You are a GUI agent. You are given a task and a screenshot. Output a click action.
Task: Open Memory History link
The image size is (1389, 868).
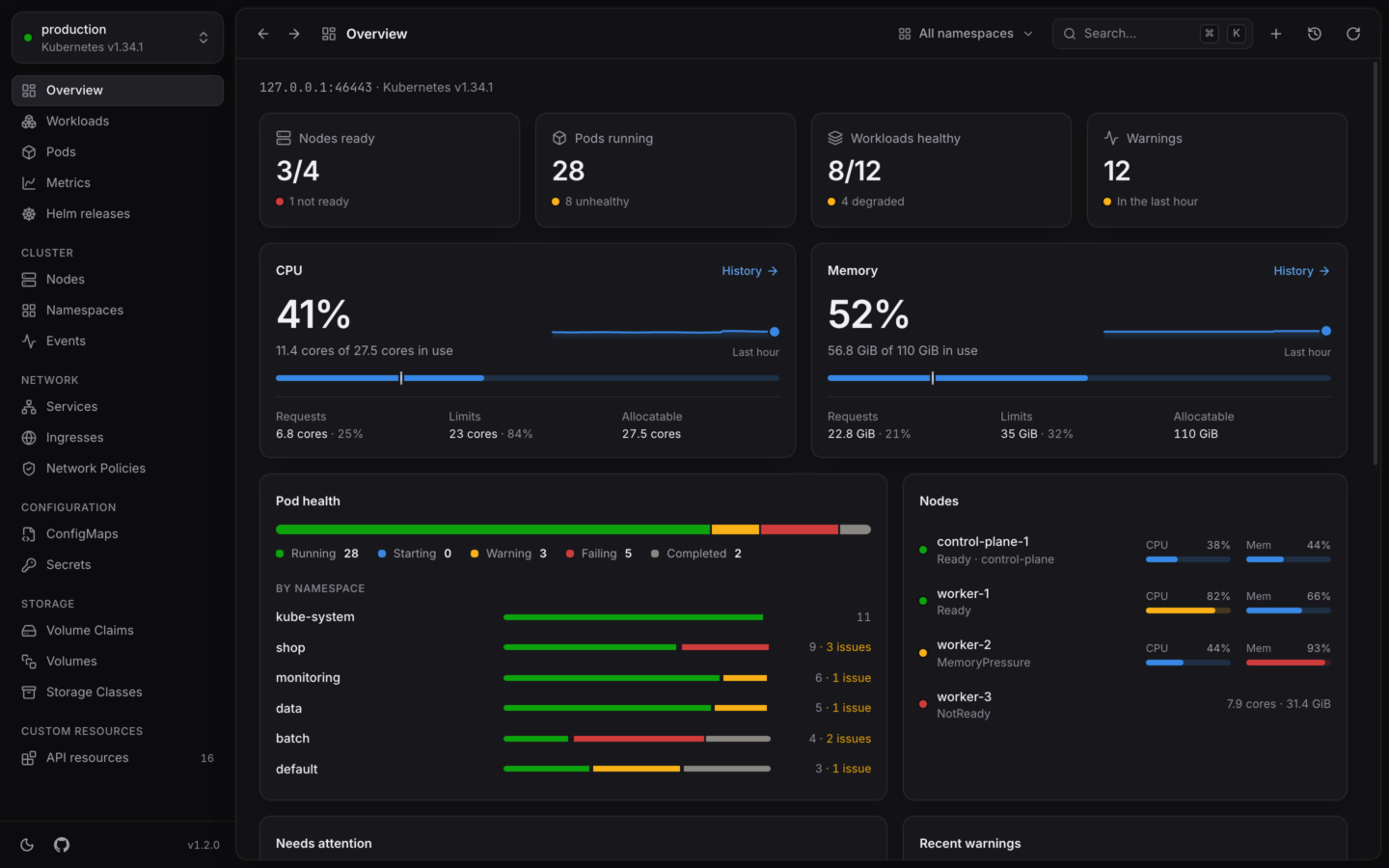pos(1301,271)
